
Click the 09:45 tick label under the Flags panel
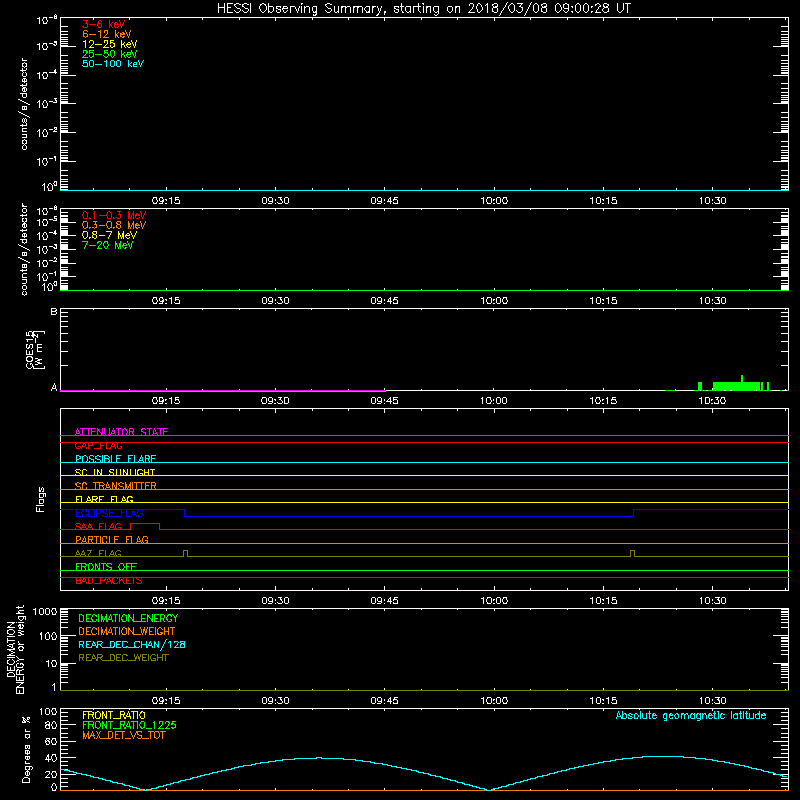(384, 601)
